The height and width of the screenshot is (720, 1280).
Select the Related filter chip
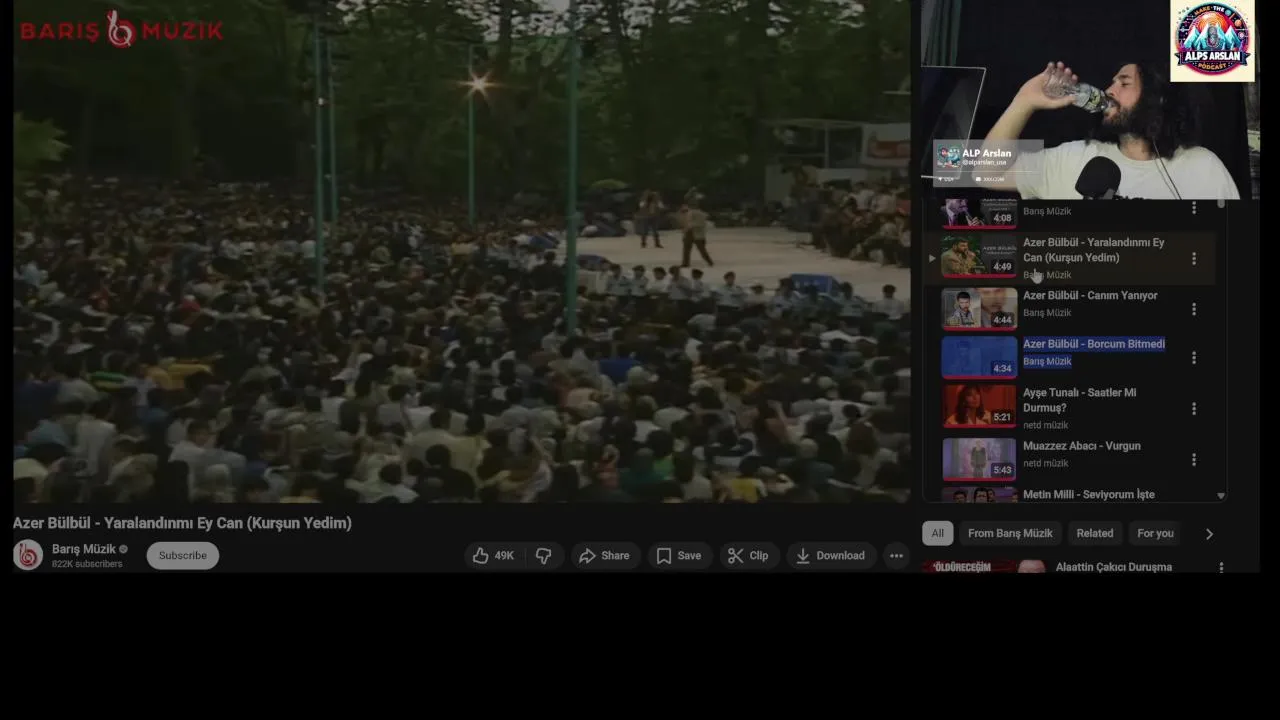click(x=1095, y=533)
